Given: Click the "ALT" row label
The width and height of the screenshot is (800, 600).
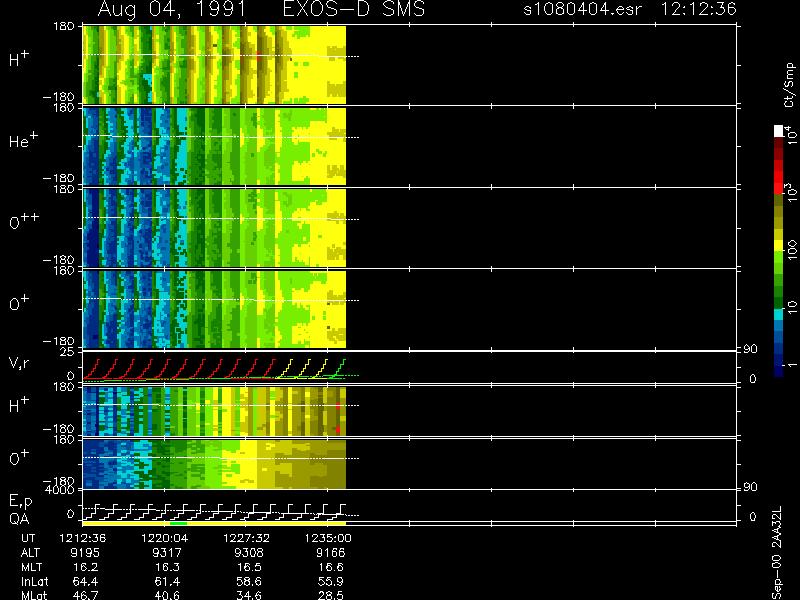Looking at the screenshot, I should (x=30, y=553).
